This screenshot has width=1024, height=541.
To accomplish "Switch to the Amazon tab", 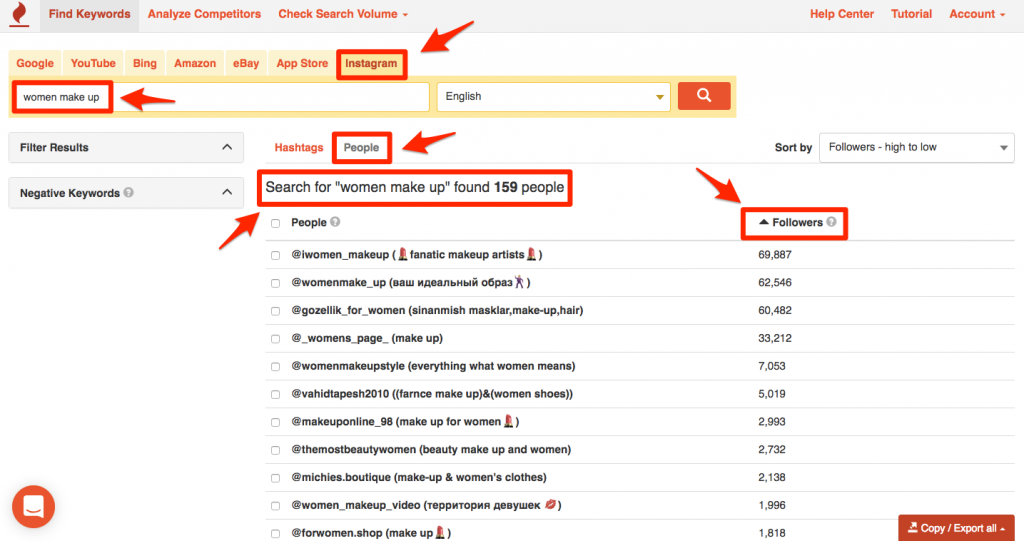I will pyautogui.click(x=195, y=63).
